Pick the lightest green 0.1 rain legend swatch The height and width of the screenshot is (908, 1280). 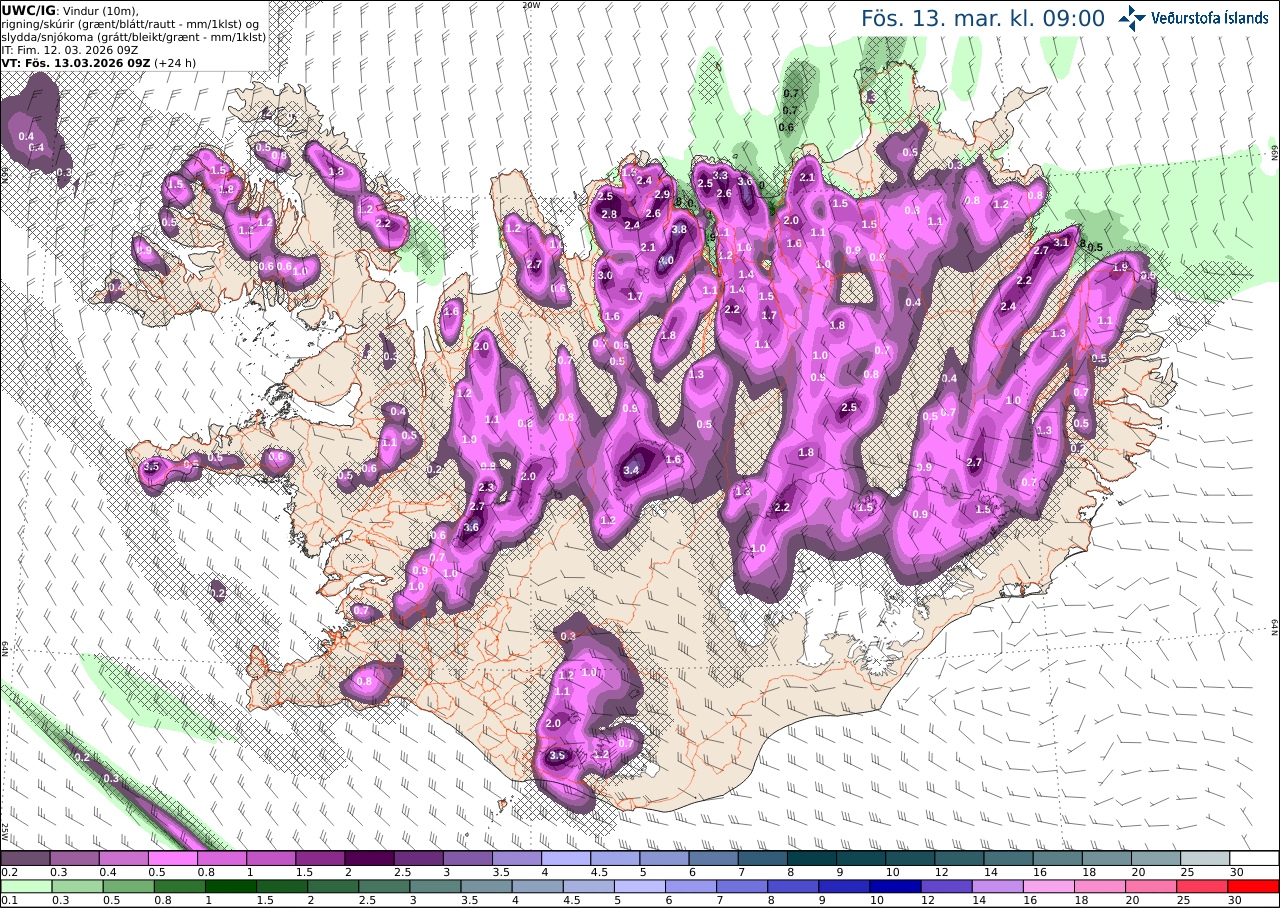coord(25,886)
